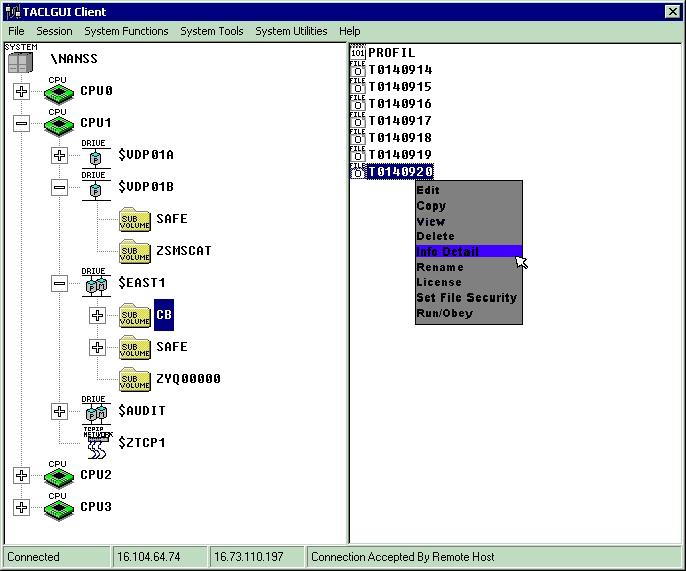The image size is (686, 571).
Task: Click the Connected status bar text
Action: click(33, 557)
